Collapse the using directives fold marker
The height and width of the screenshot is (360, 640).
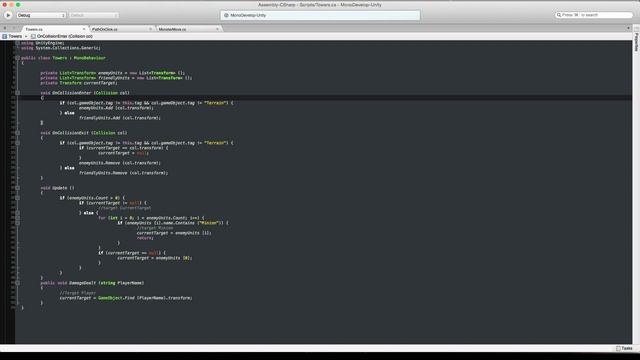(x=17, y=43)
